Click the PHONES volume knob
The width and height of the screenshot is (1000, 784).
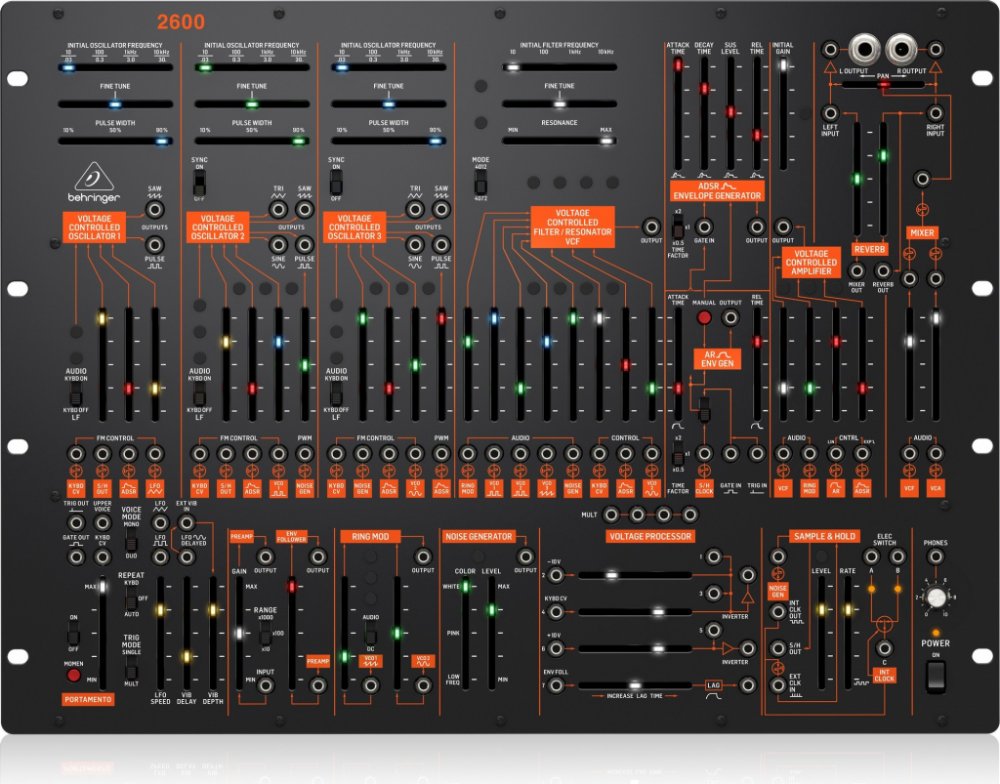pyautogui.click(x=935, y=598)
